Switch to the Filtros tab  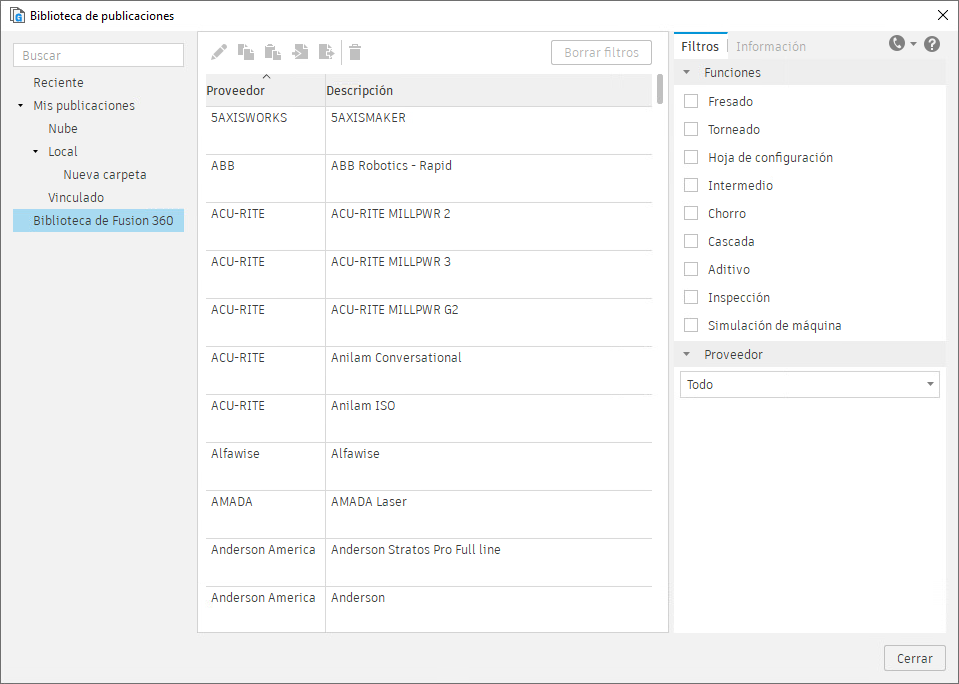coord(700,46)
